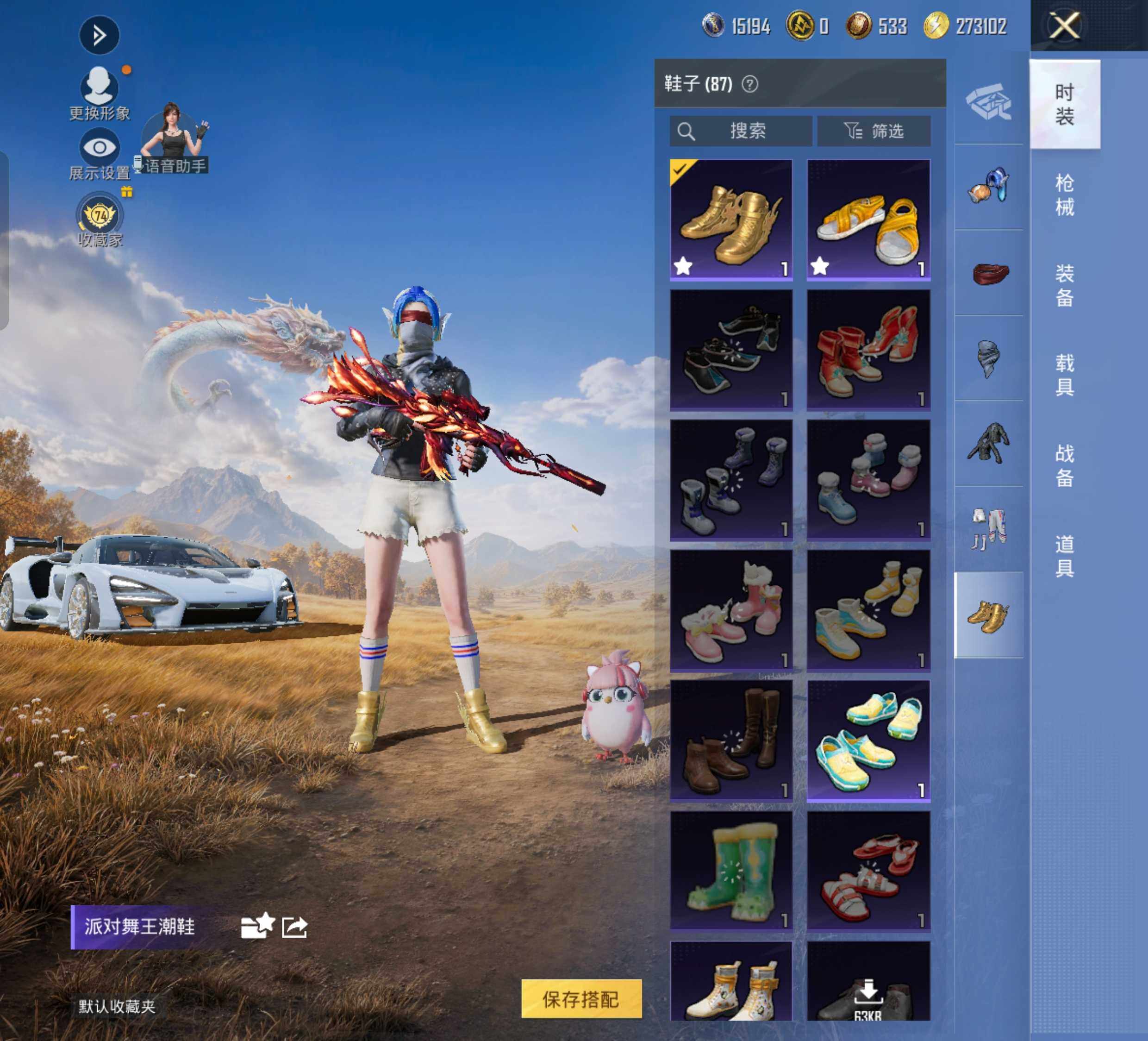This screenshot has width=1148, height=1041.
Task: Select the gold shoes category icon
Action: [989, 615]
